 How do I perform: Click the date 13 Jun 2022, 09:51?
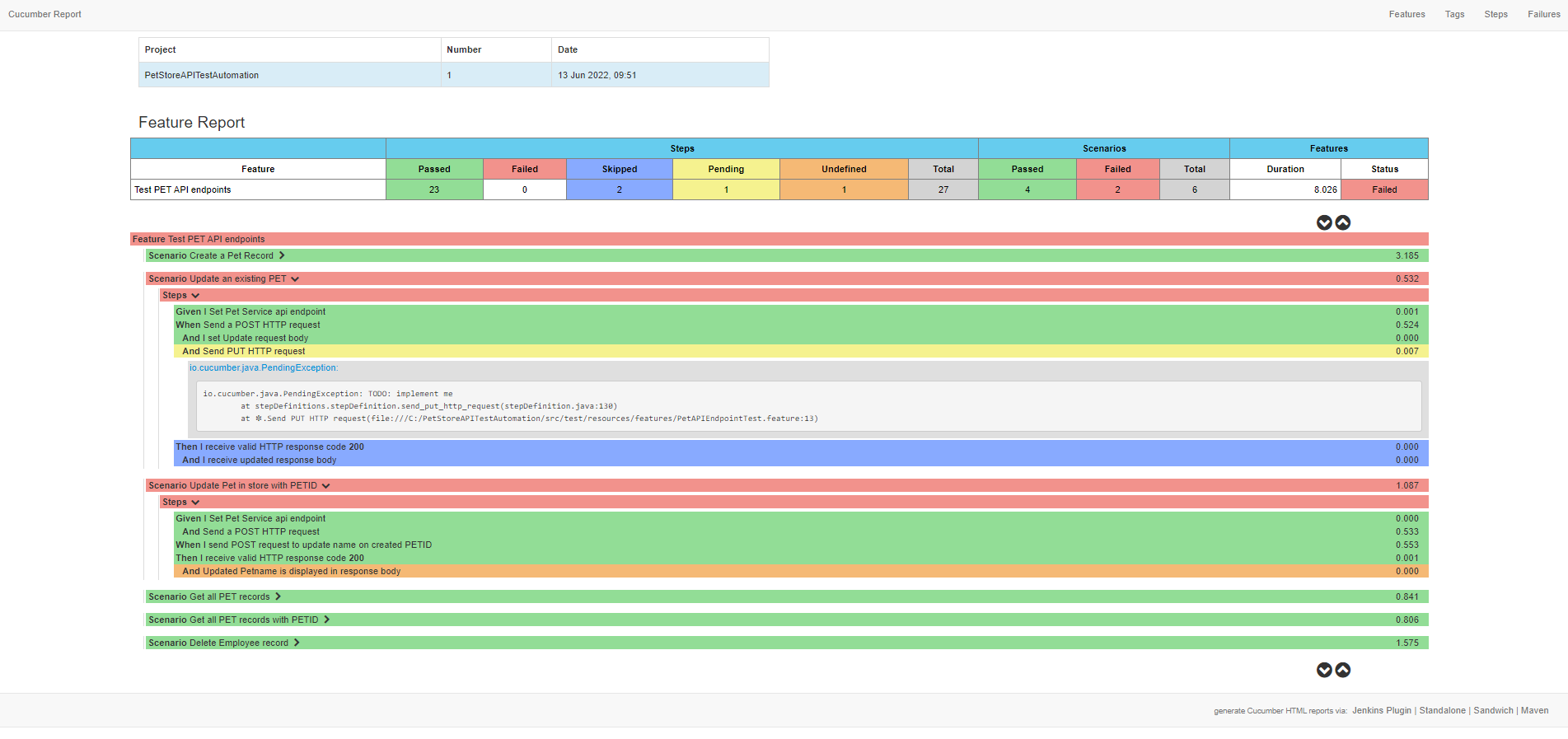[x=660, y=75]
